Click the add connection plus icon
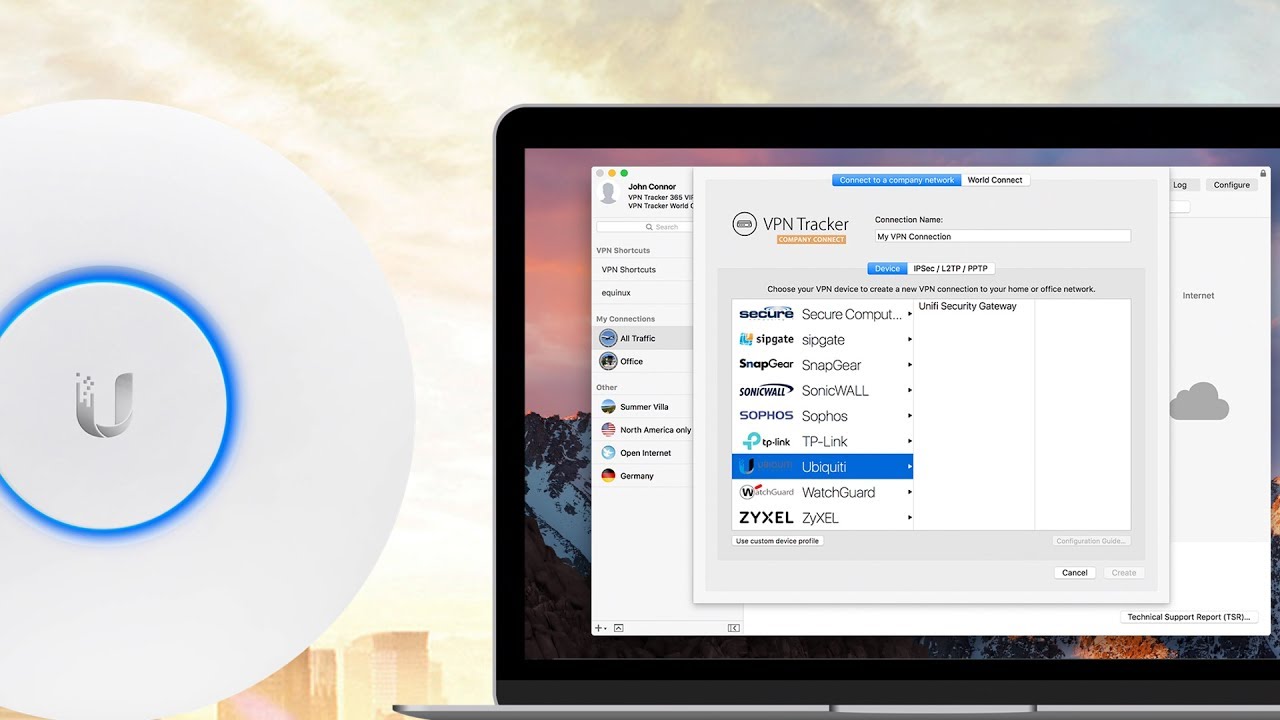The height and width of the screenshot is (720, 1280). point(599,628)
